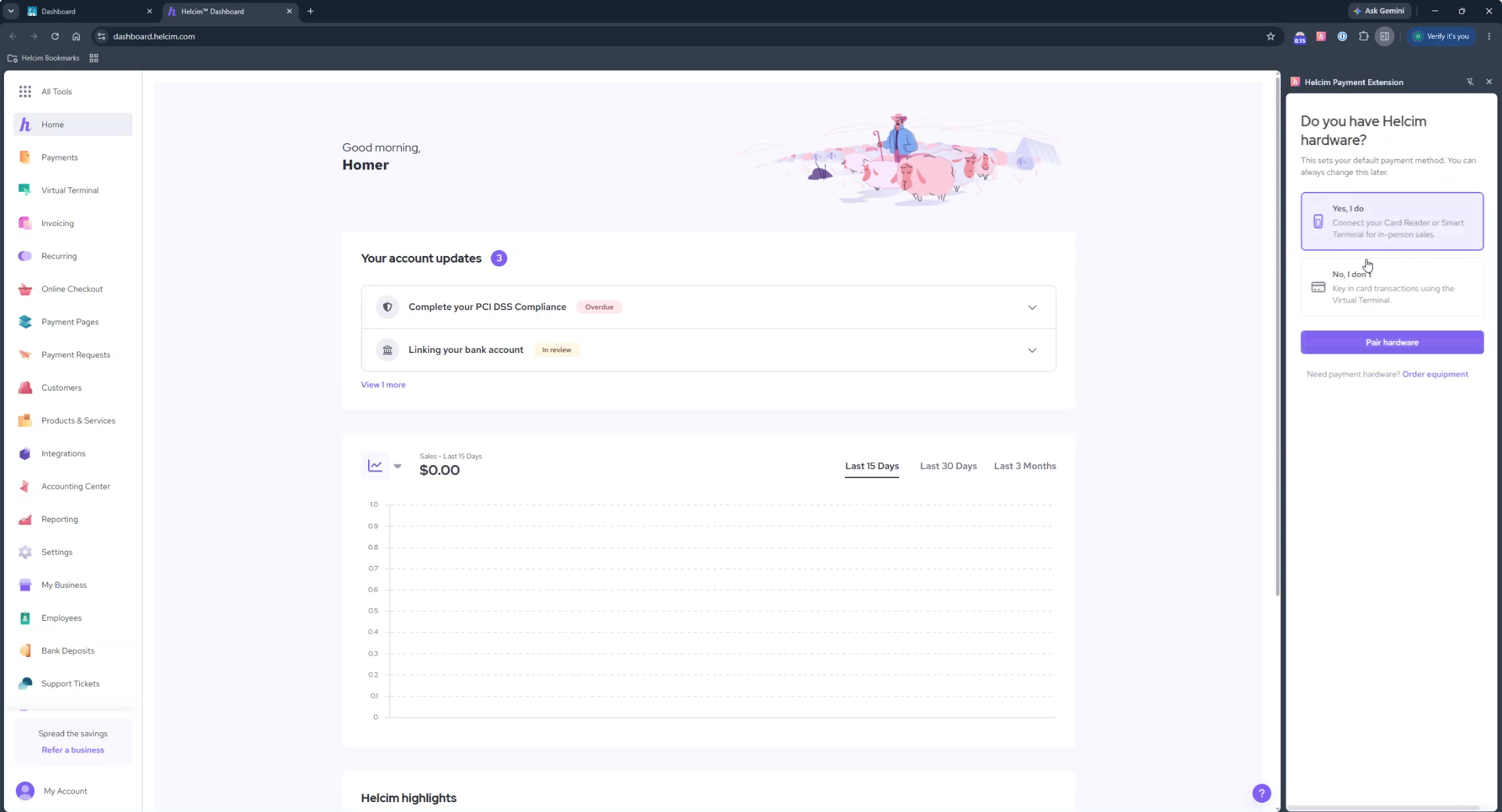Open a new browser tab
This screenshot has height=812, width=1502.
[311, 11]
